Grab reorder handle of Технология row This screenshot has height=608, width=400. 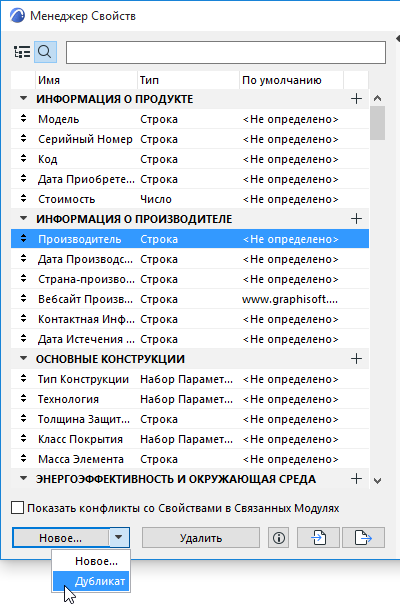tap(24, 399)
